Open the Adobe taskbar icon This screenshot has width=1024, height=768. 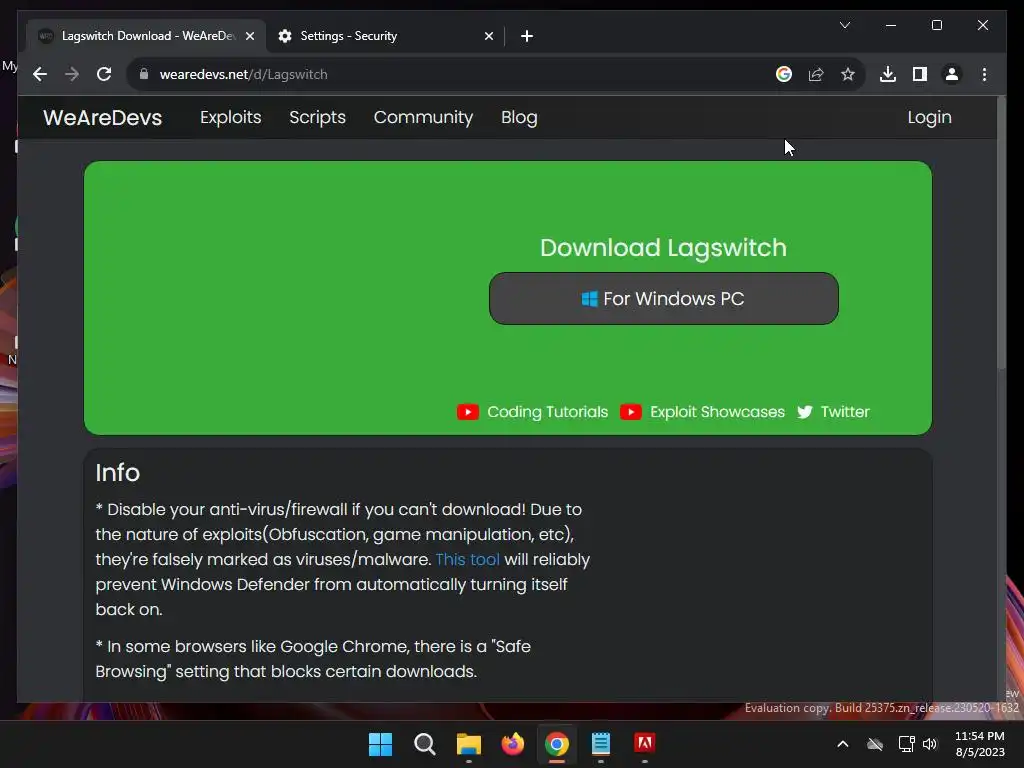tap(645, 744)
